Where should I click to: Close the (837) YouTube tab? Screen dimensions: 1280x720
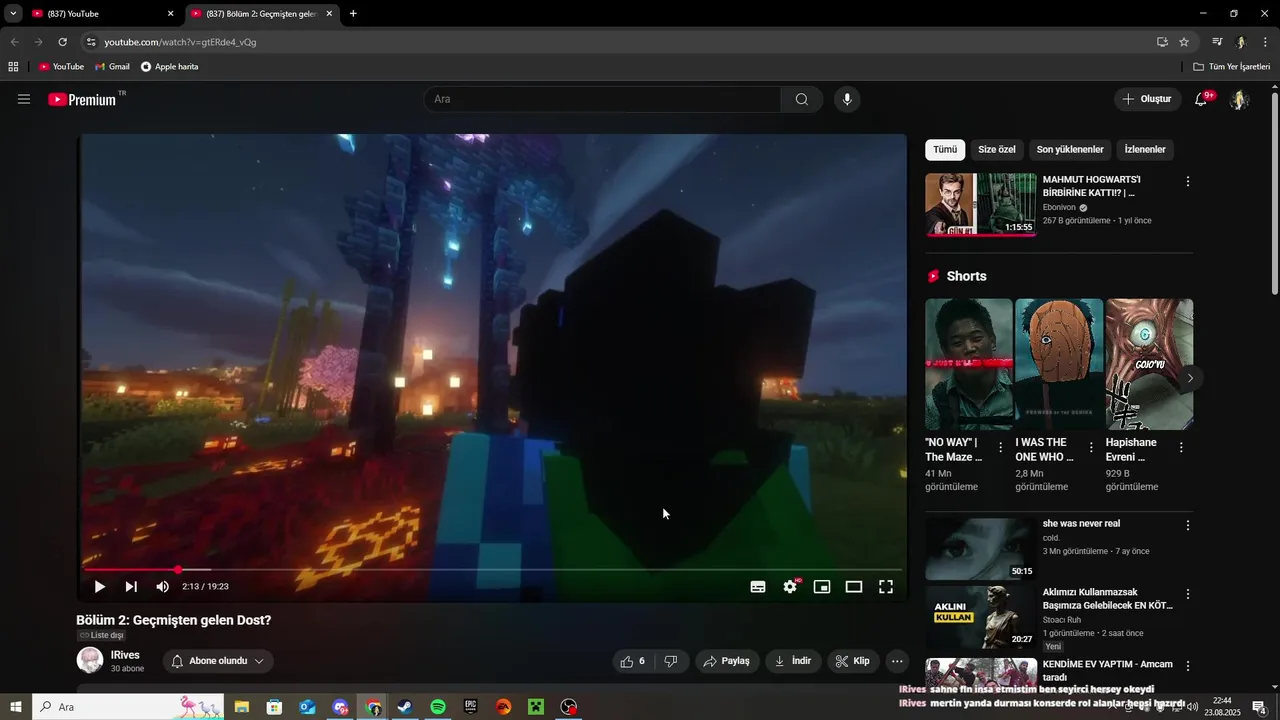pos(170,14)
